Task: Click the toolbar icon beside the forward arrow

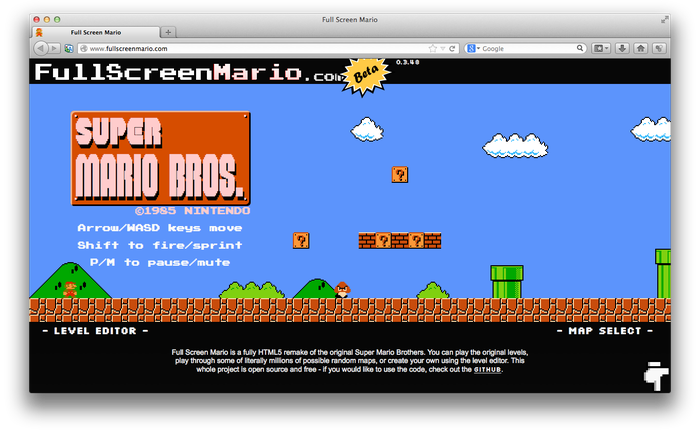Action: click(69, 49)
